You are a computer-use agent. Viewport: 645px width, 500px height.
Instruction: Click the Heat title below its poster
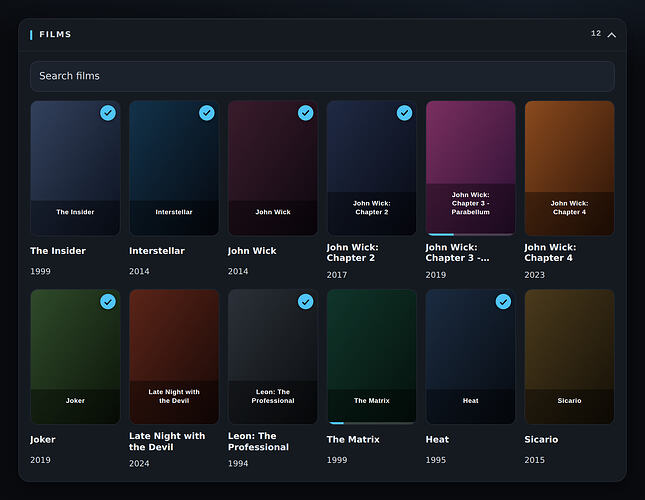point(437,440)
